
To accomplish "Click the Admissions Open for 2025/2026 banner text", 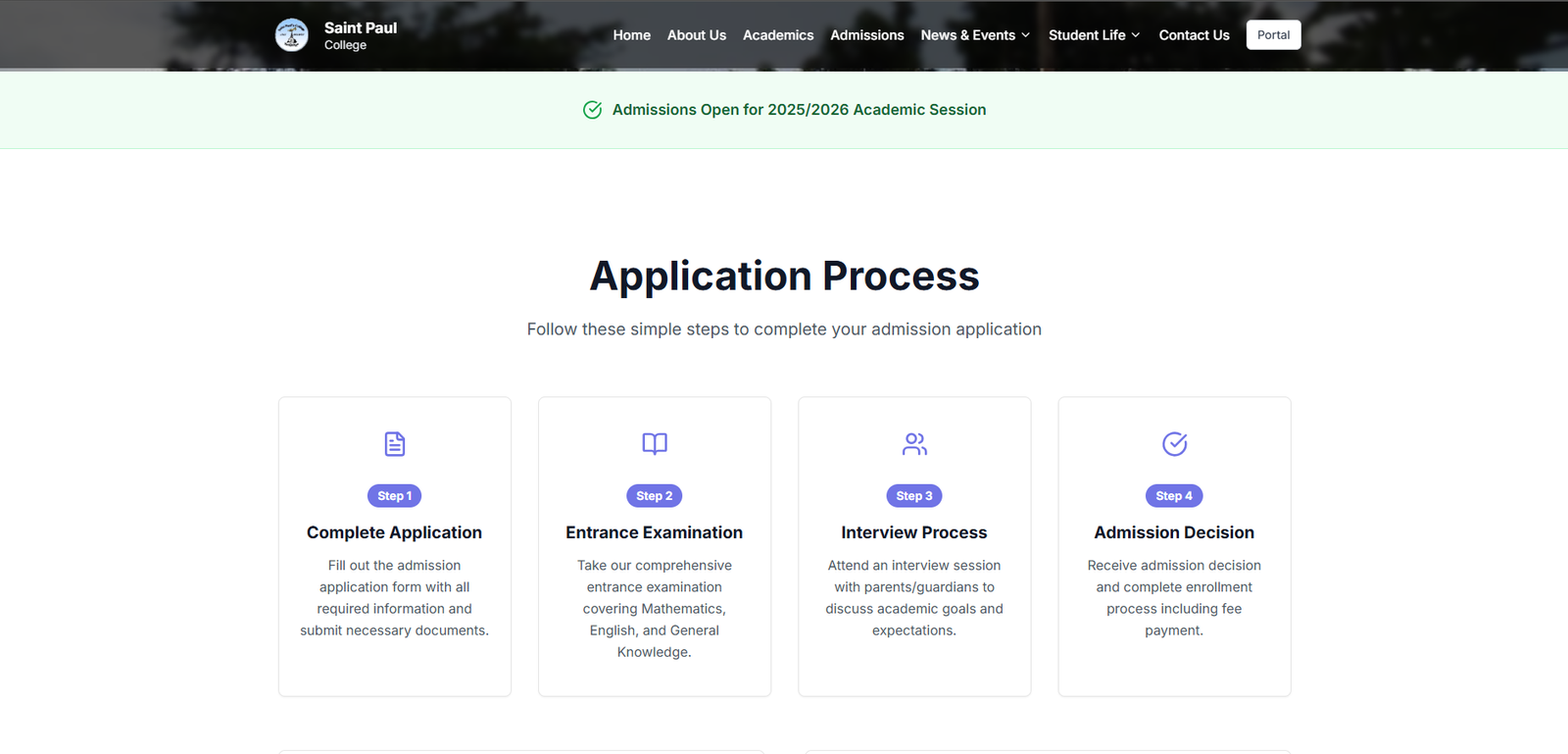I will point(799,110).
